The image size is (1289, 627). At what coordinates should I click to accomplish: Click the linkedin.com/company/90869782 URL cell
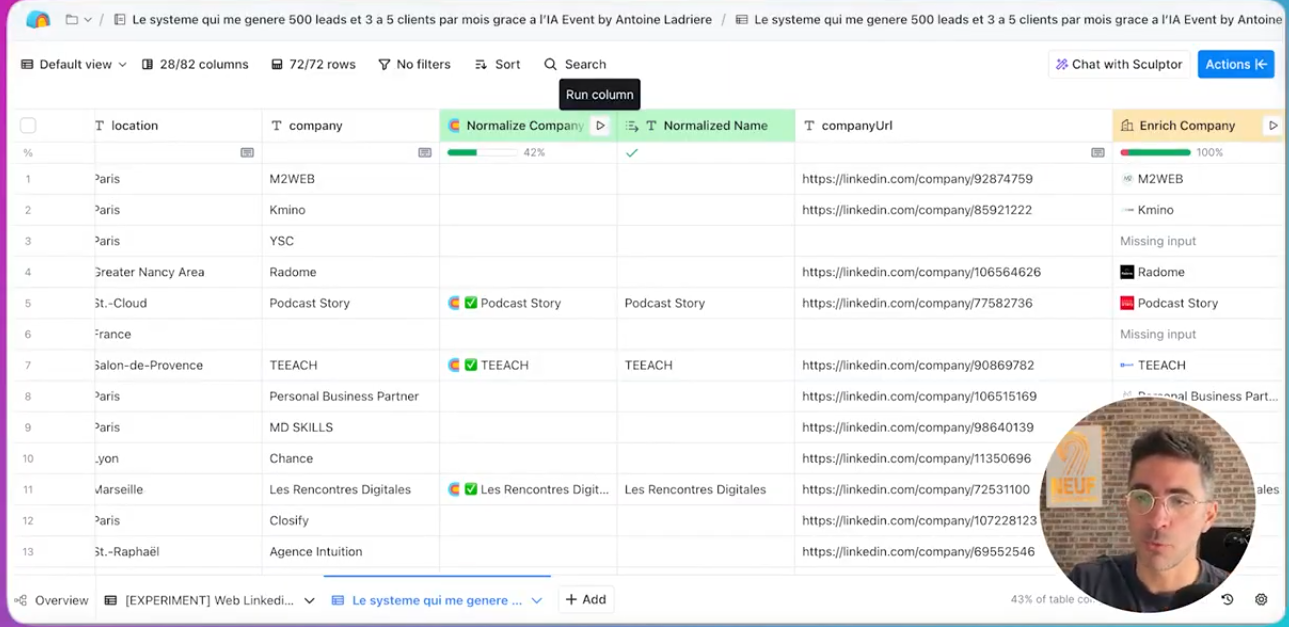coord(954,365)
